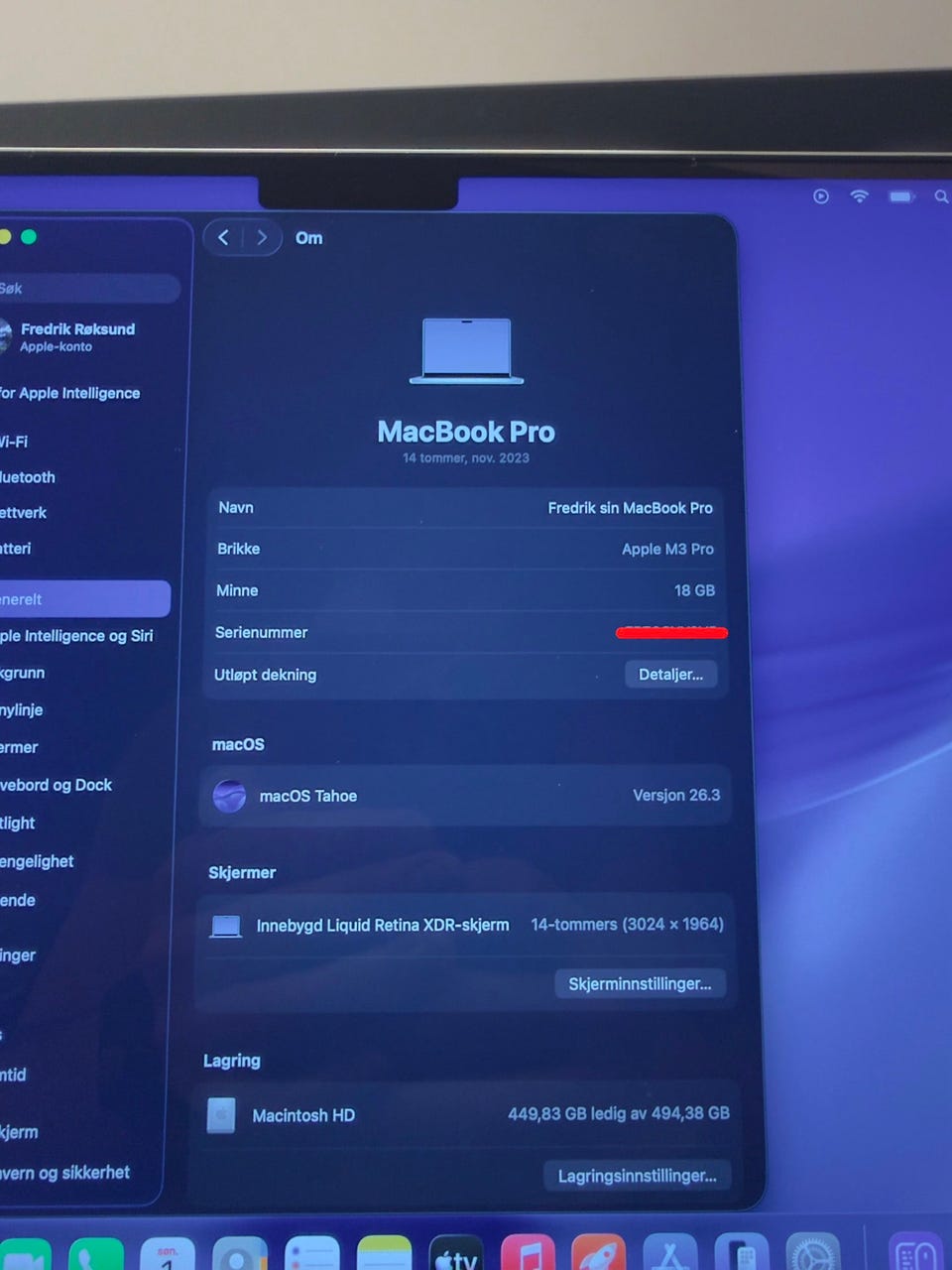
Task: Click the Brikke value 'Apple M3 Pro'
Action: pos(667,549)
